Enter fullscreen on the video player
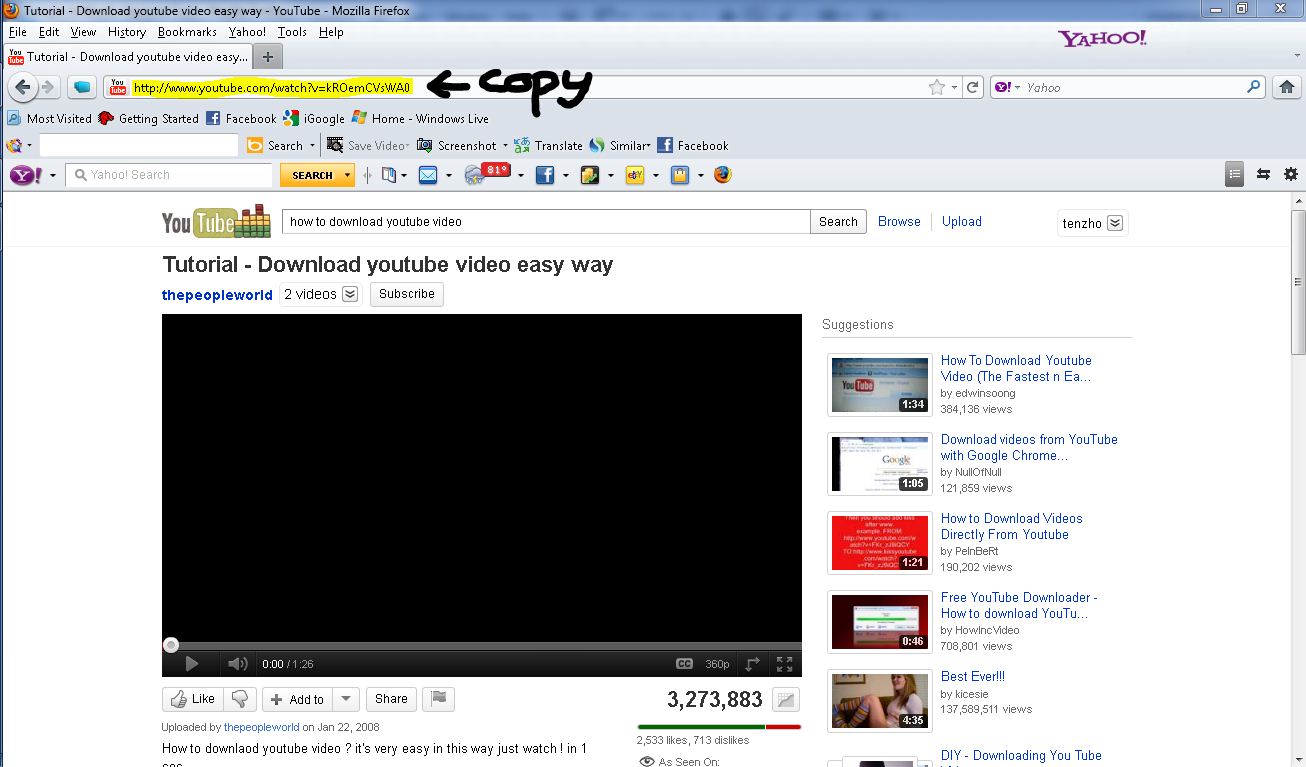Screen dimensions: 1306x767 tap(785, 664)
